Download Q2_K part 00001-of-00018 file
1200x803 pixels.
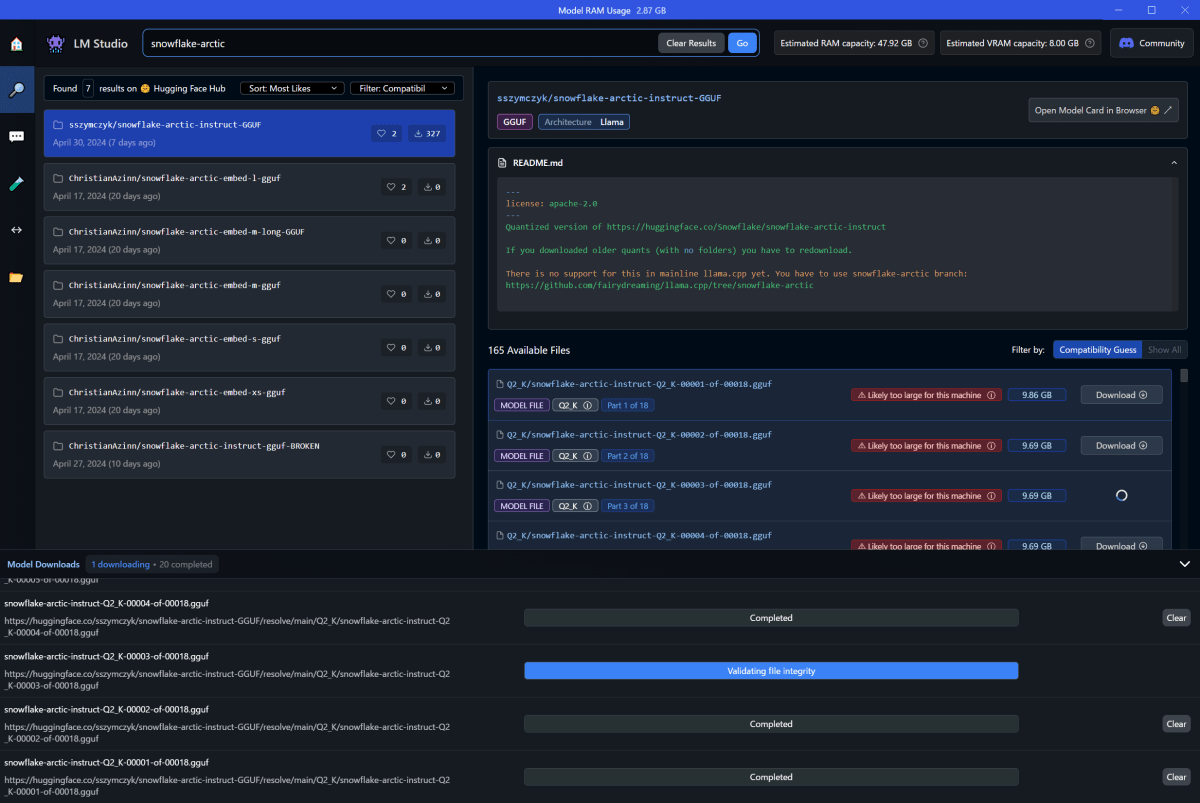(1121, 395)
